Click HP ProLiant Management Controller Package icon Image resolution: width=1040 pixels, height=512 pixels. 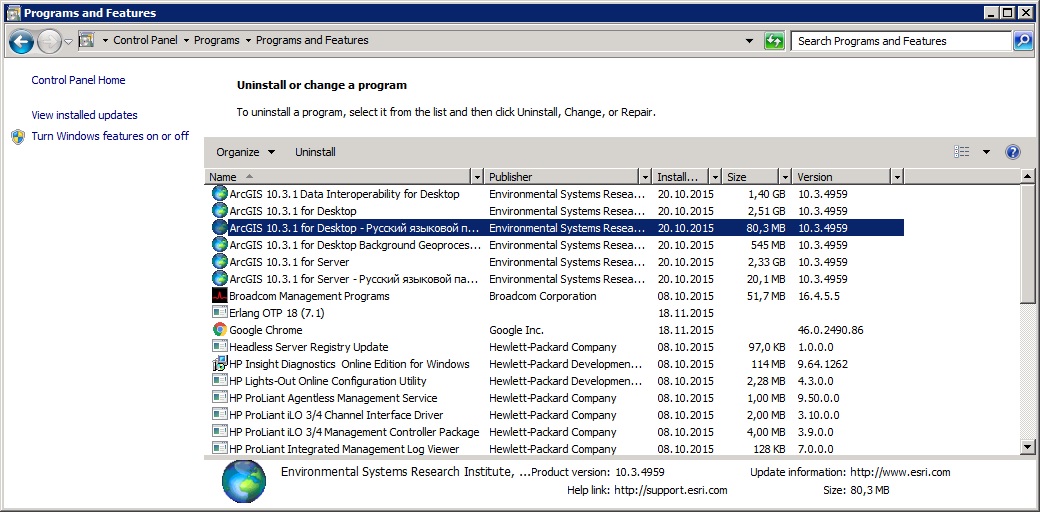coord(220,431)
